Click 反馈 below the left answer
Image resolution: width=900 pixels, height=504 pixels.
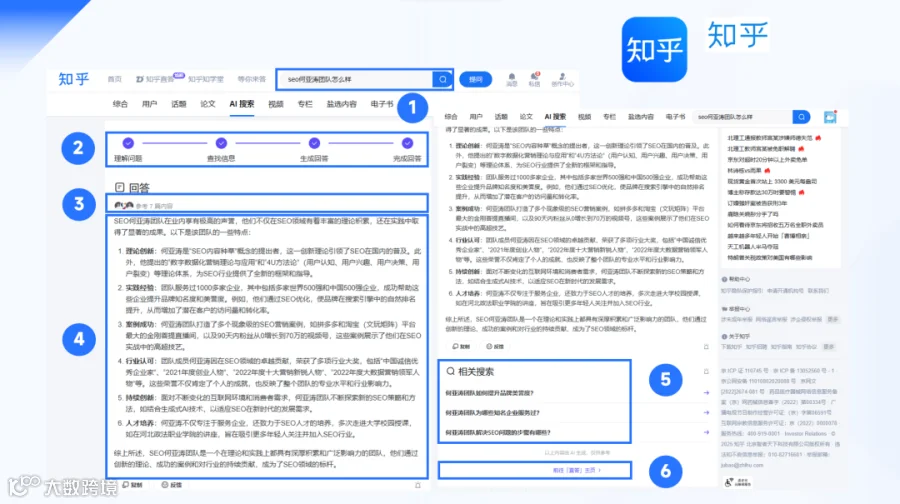pos(172,485)
